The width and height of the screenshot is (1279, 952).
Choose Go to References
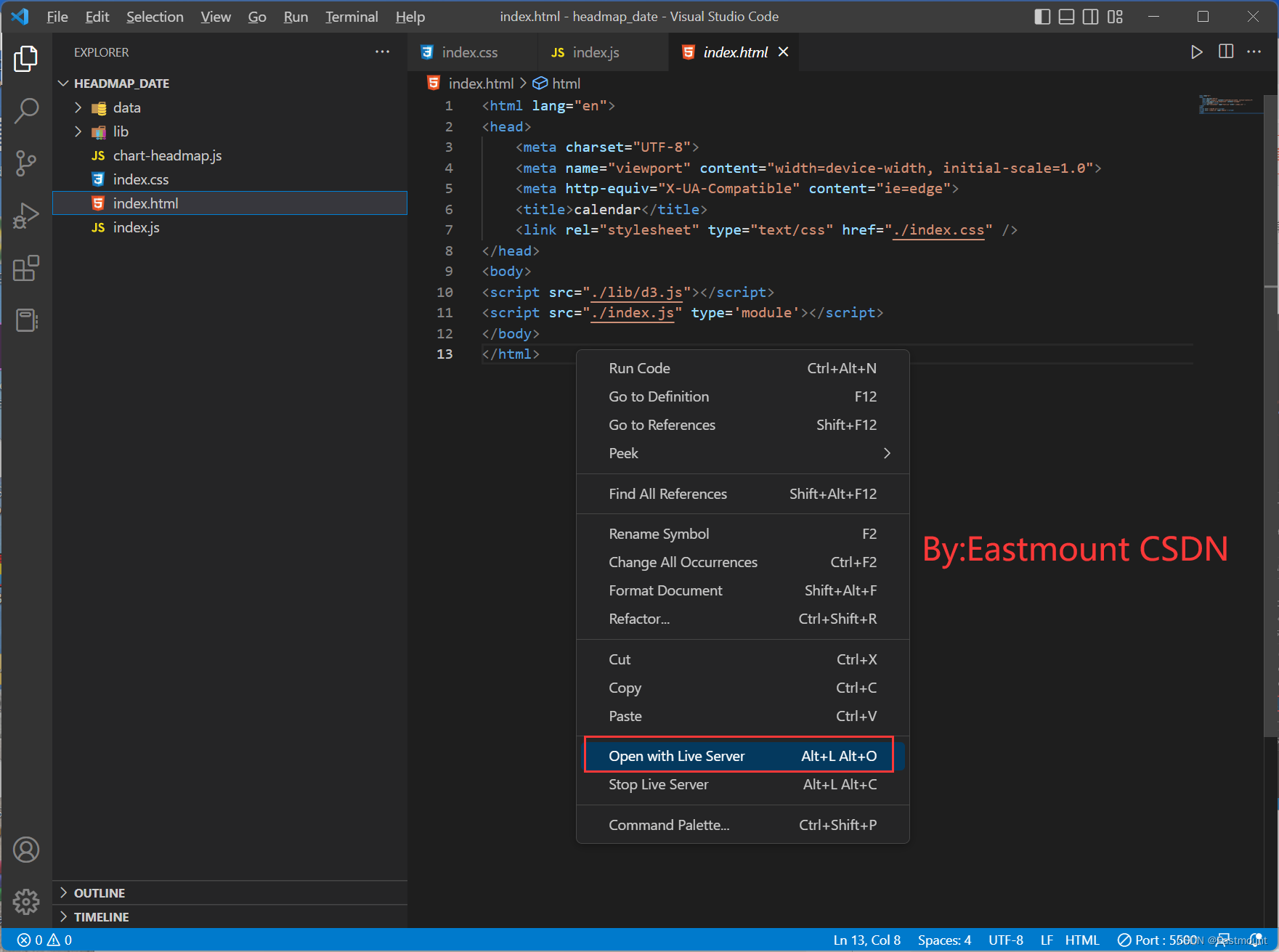pyautogui.click(x=743, y=425)
